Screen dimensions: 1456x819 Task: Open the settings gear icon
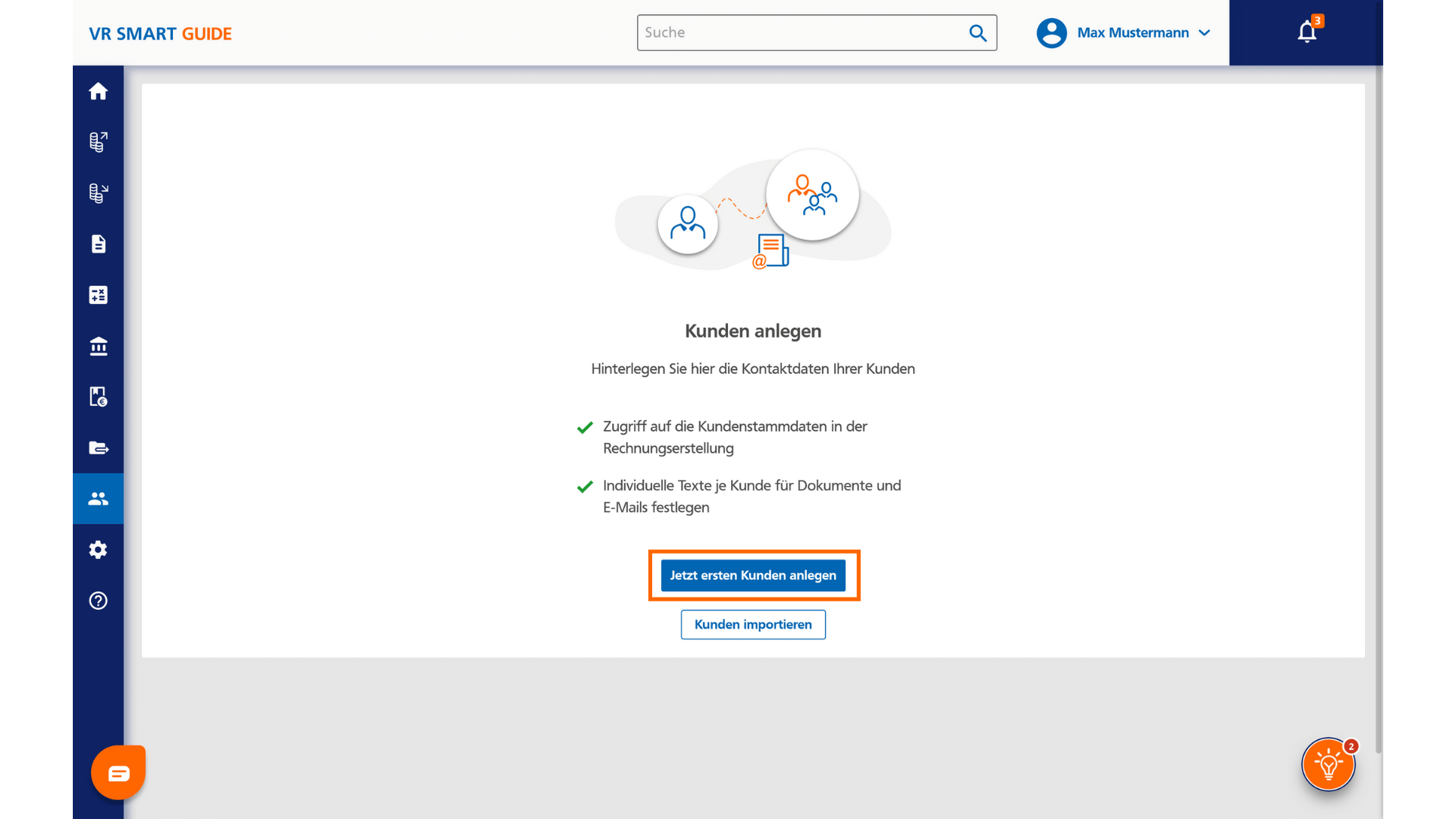[x=98, y=549]
